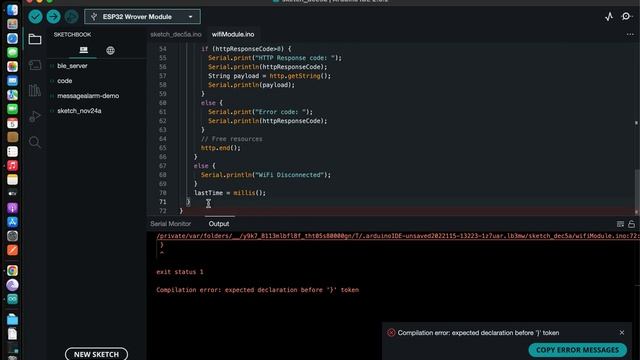This screenshot has width=640, height=360.
Task: Open the Search sidebar icon
Action: [35, 142]
